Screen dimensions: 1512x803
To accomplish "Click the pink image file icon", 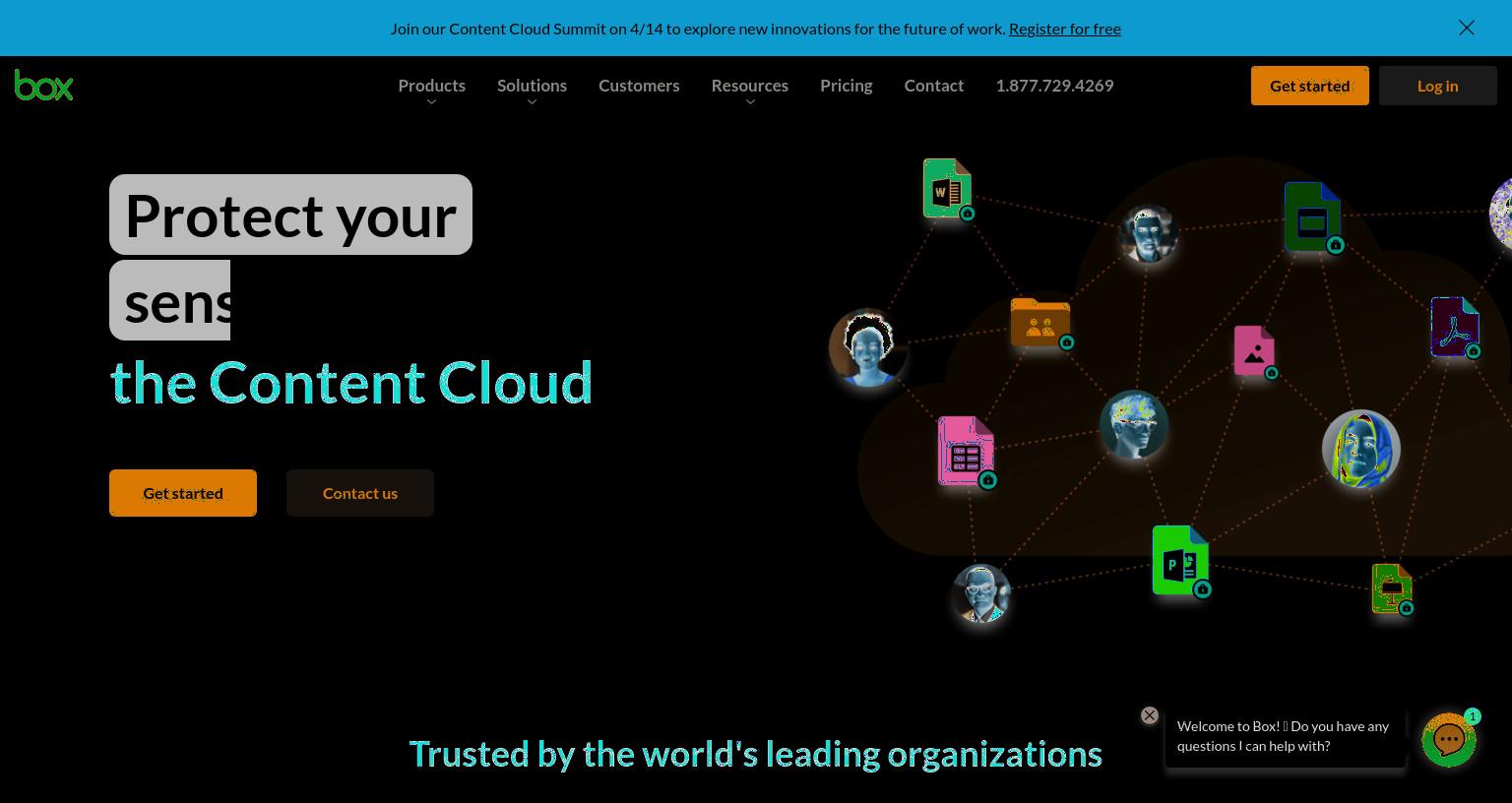I will [1254, 350].
